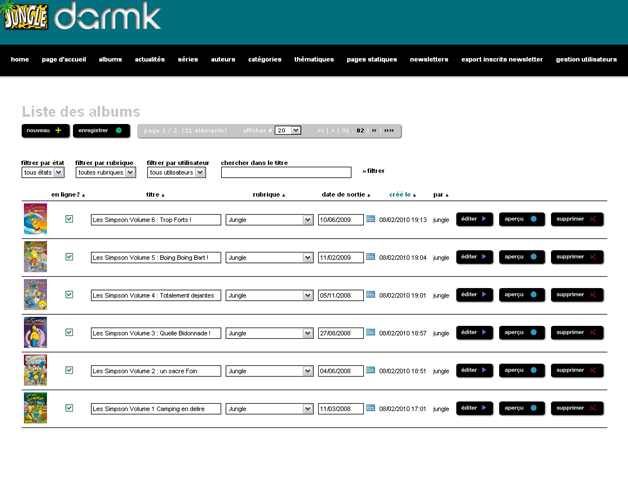Open séries menu item
This screenshot has width=628, height=500.
(188, 59)
